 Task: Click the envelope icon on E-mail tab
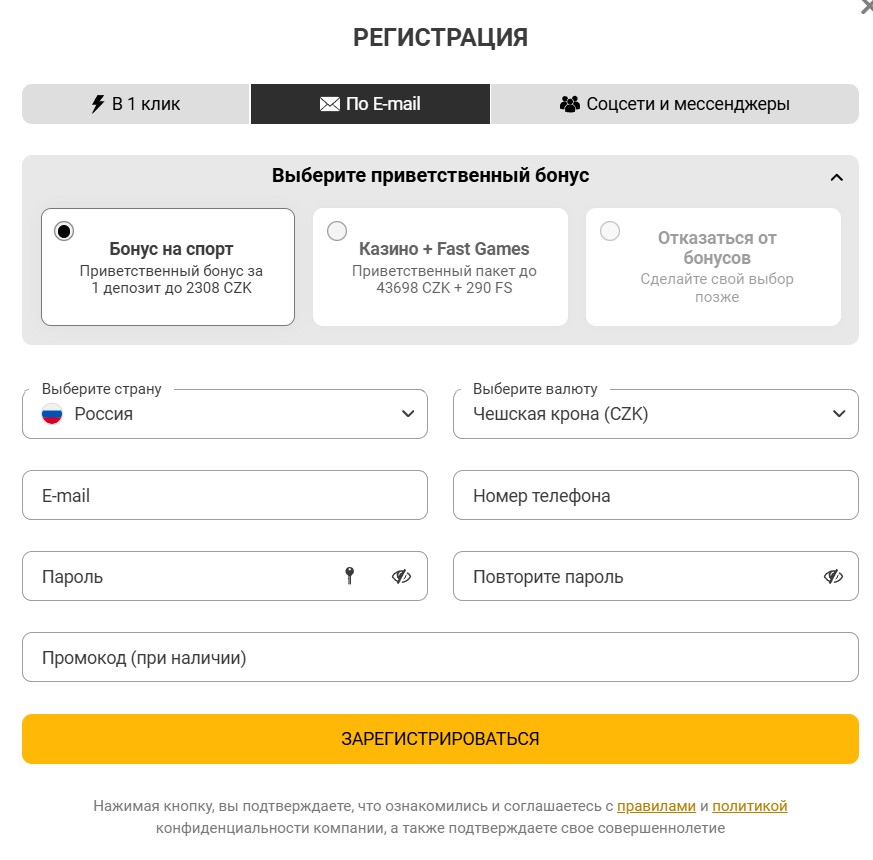pos(332,103)
